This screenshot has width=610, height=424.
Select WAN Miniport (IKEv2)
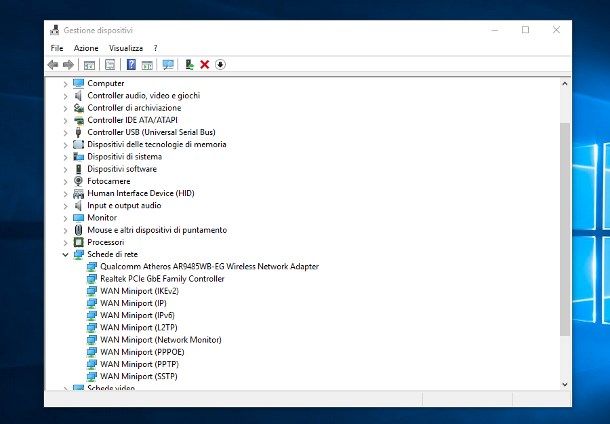139,291
